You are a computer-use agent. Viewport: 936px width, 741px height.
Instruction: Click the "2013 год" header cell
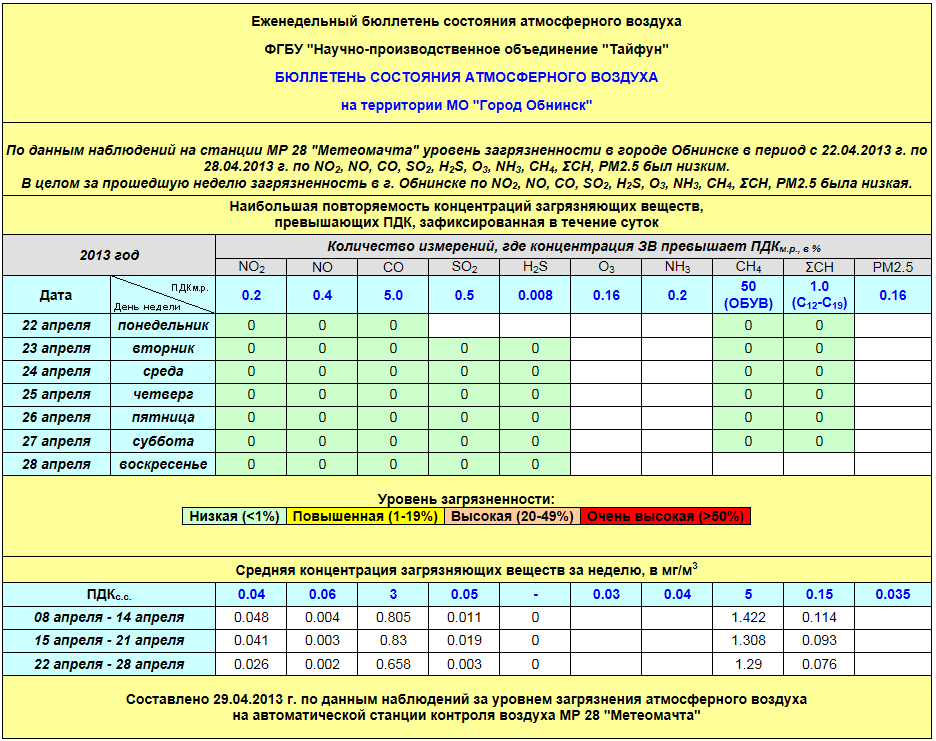tap(109, 256)
